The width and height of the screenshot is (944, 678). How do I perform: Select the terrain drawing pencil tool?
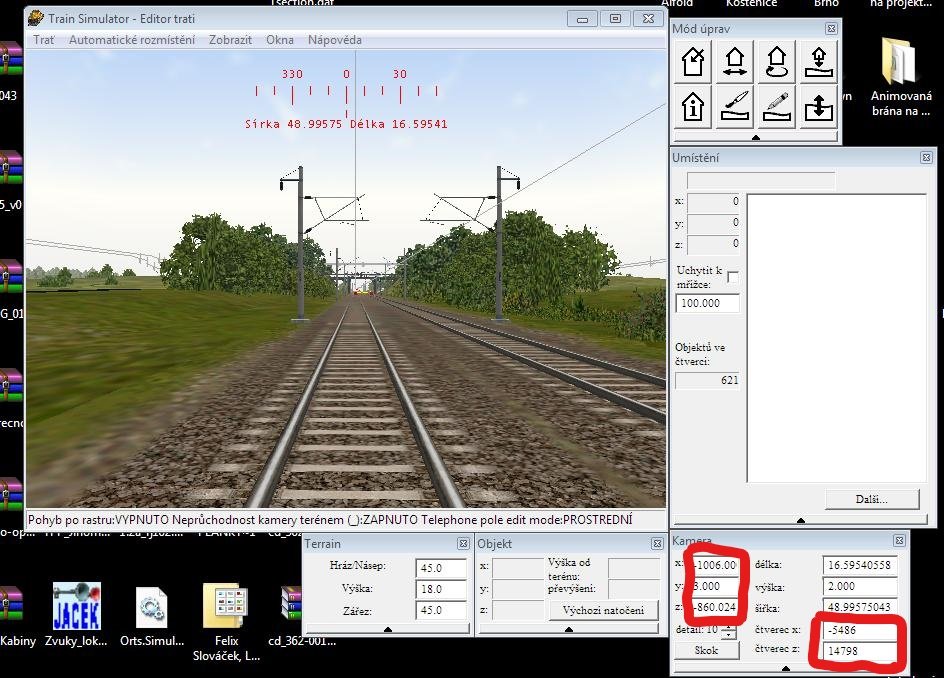pos(777,107)
